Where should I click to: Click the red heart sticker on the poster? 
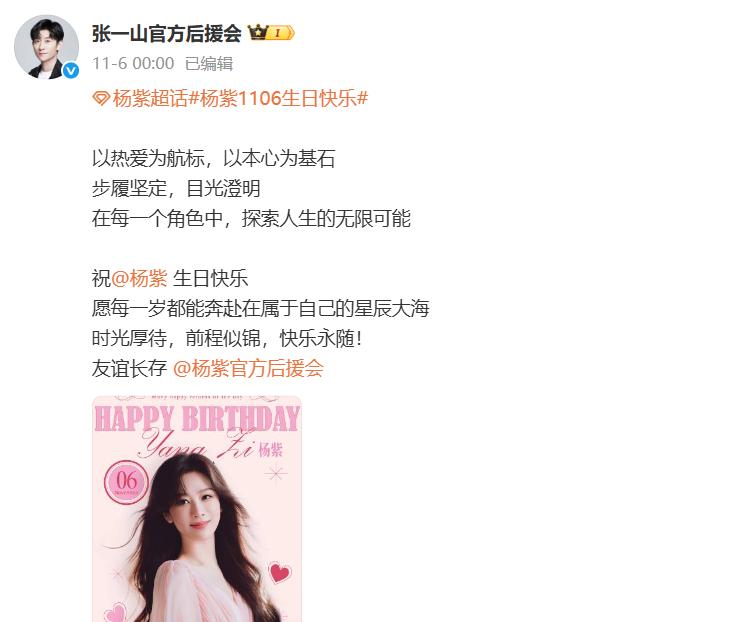pos(280,572)
